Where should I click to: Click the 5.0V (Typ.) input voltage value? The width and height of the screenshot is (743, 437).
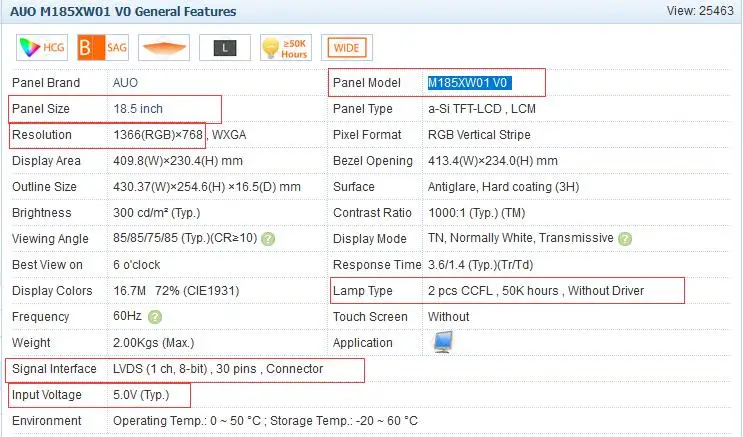pos(141,395)
